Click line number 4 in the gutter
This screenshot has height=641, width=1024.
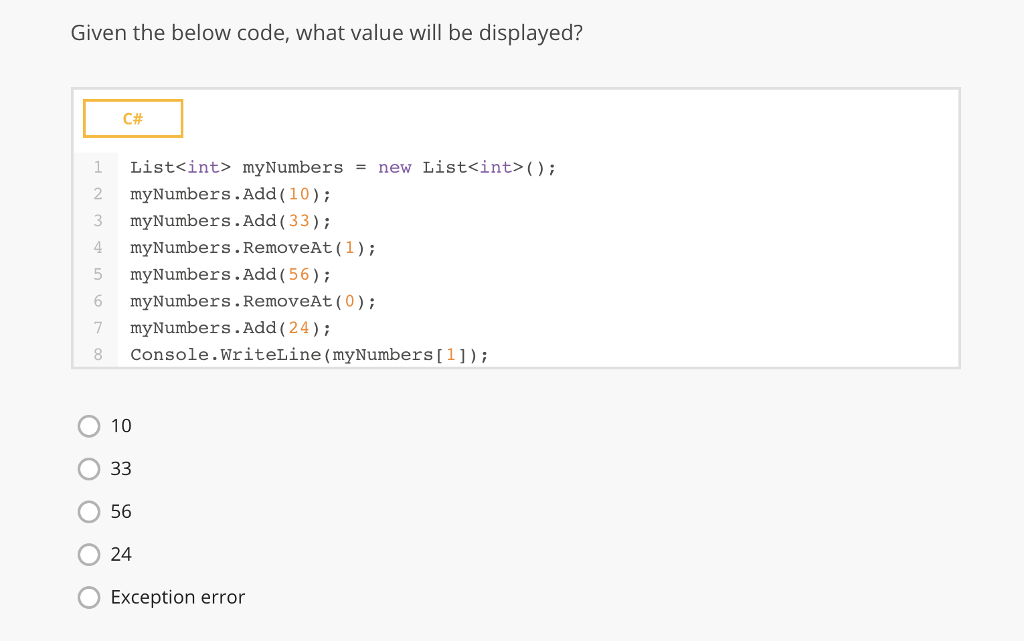point(98,247)
